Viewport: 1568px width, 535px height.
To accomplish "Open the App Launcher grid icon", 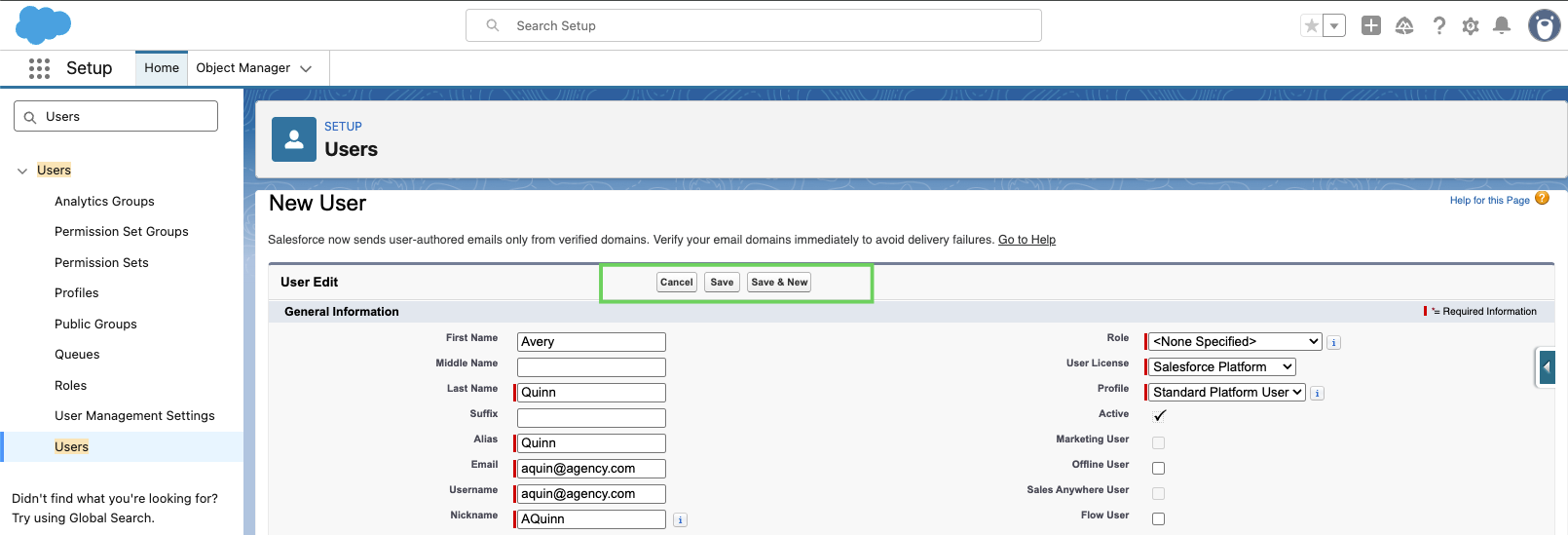I will pos(39,68).
